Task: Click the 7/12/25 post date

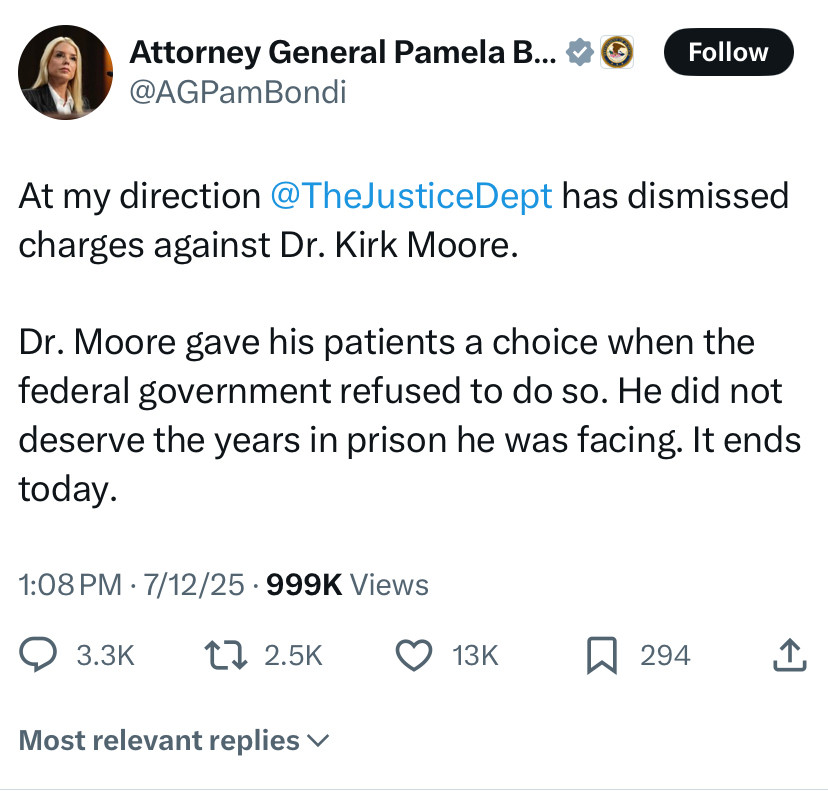Action: 194,585
